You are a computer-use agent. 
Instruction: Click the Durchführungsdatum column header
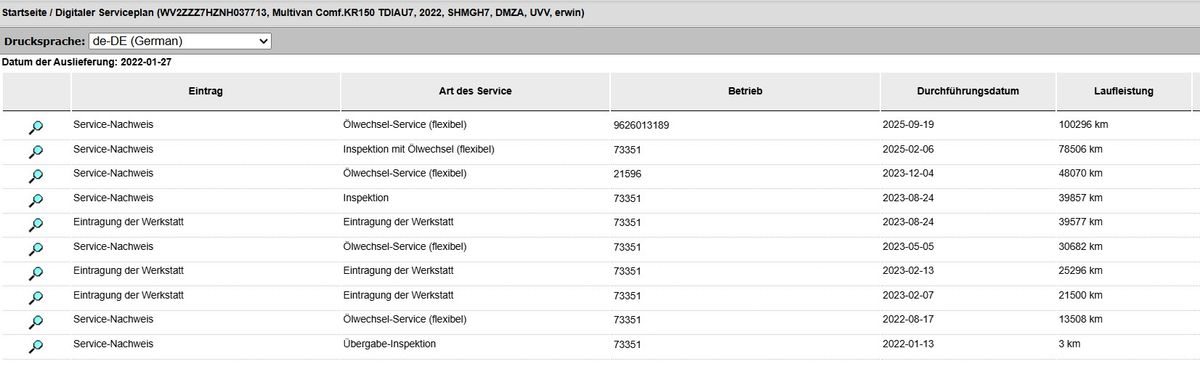tap(968, 91)
